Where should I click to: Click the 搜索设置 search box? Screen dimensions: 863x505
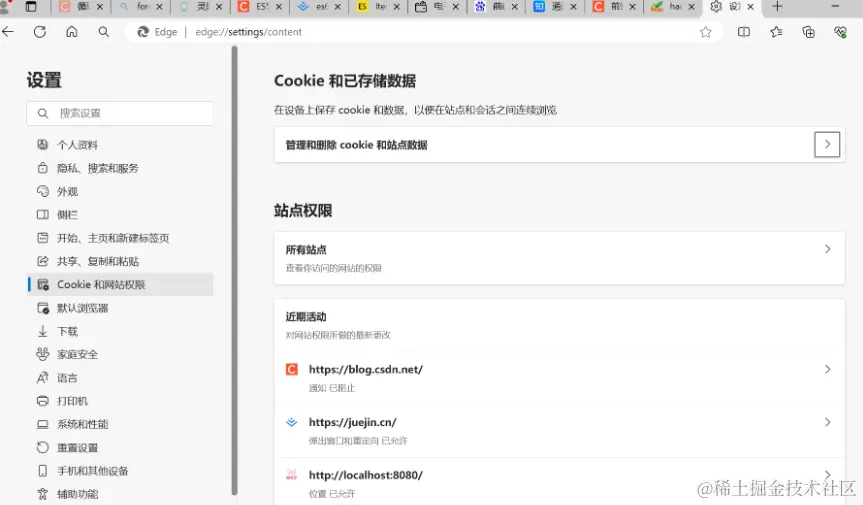click(119, 113)
